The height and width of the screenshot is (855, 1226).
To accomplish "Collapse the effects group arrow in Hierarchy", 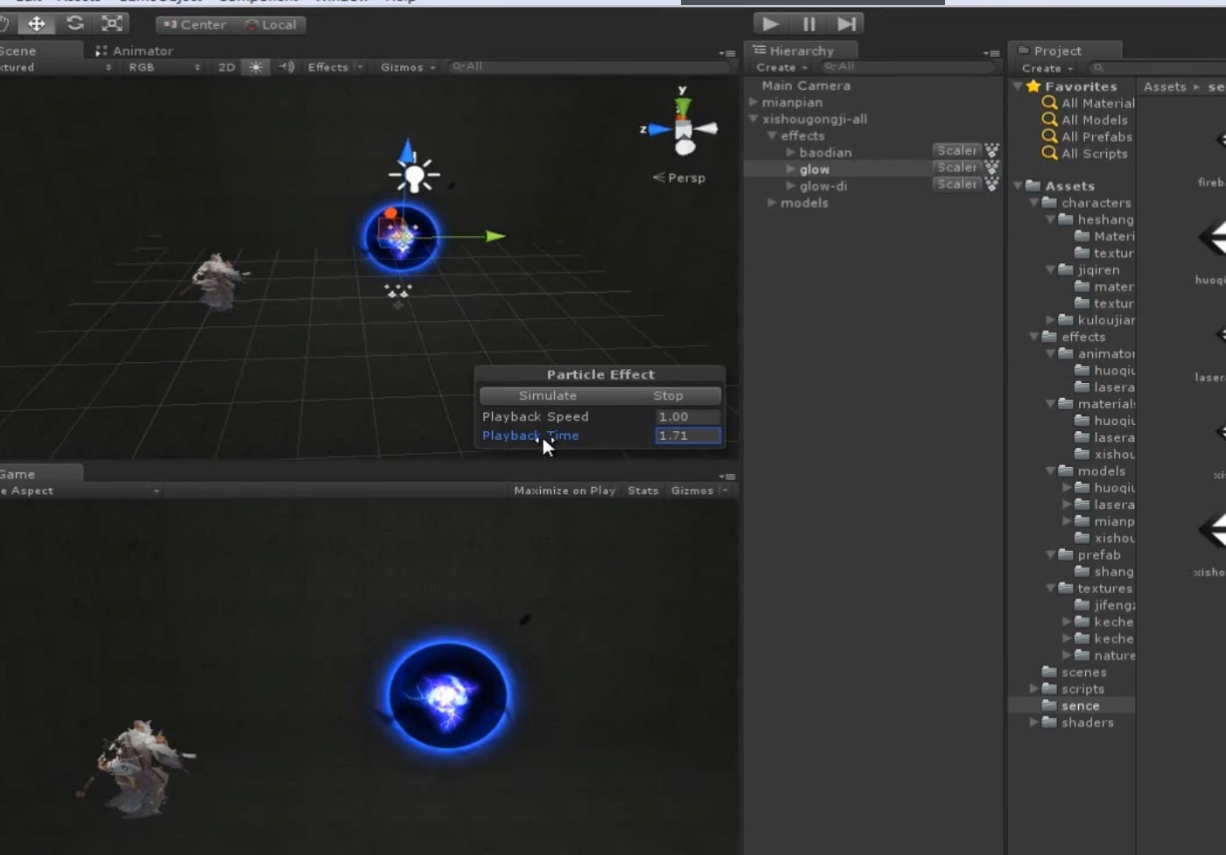I will pos(771,136).
